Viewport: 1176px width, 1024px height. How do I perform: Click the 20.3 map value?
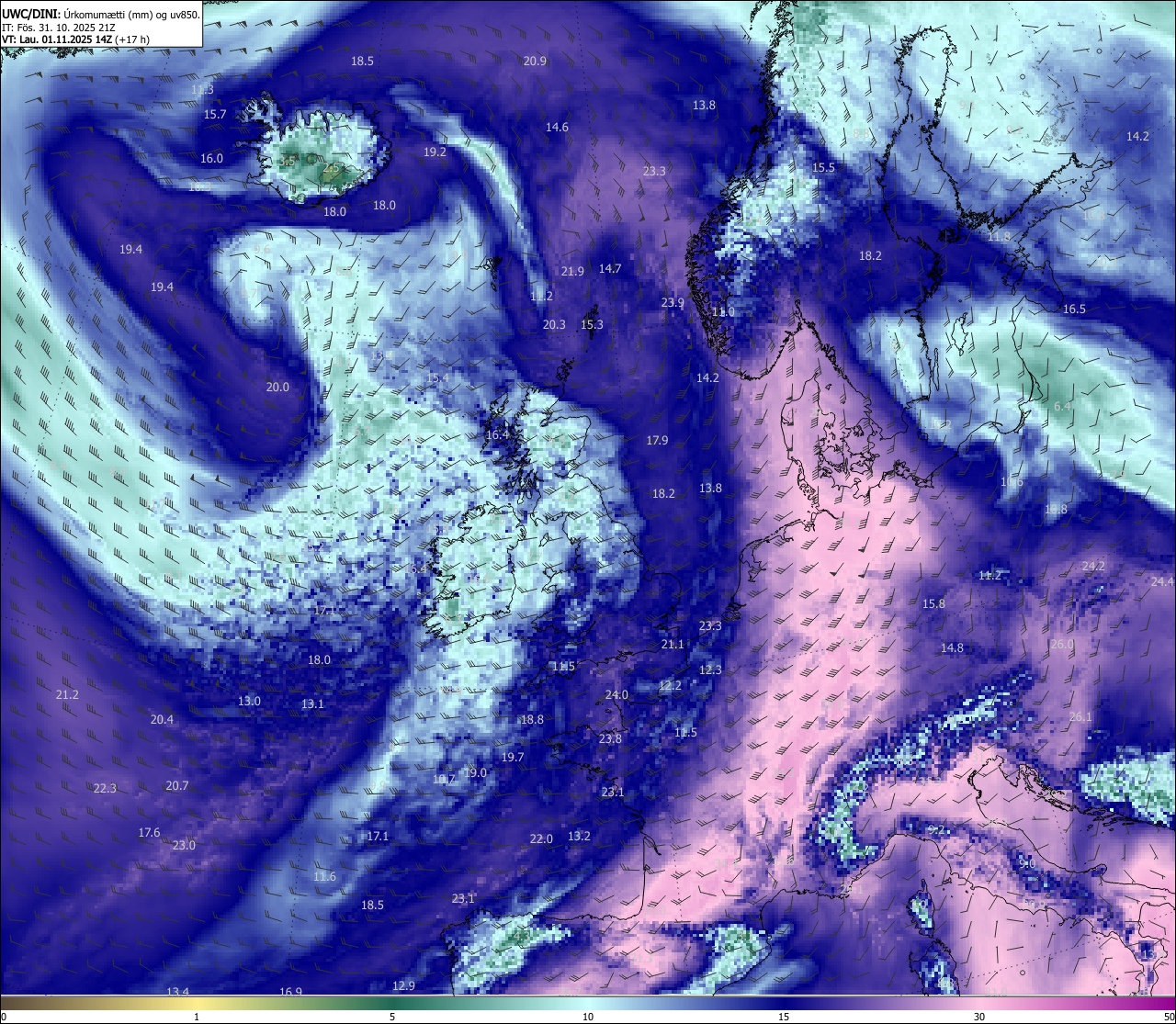pos(554,325)
